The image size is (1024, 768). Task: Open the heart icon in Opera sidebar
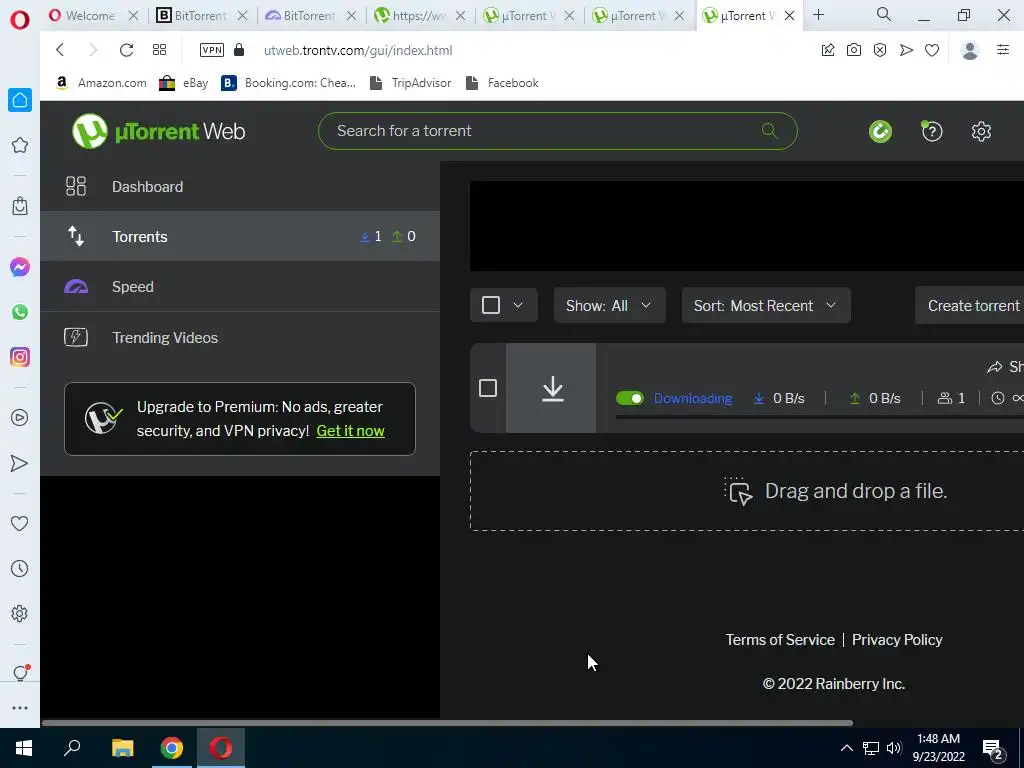pyautogui.click(x=20, y=523)
